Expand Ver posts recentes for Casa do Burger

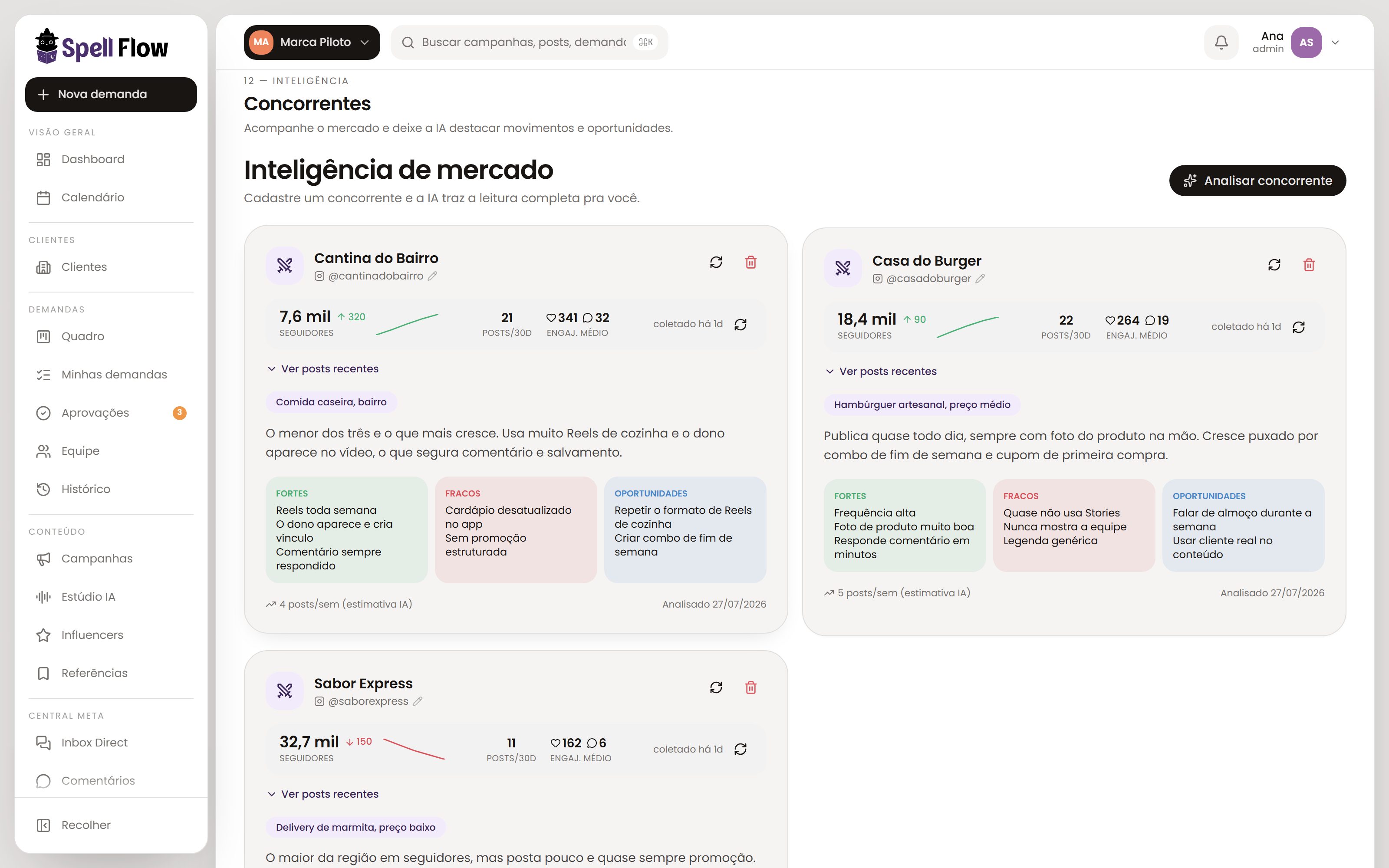pyautogui.click(x=881, y=372)
